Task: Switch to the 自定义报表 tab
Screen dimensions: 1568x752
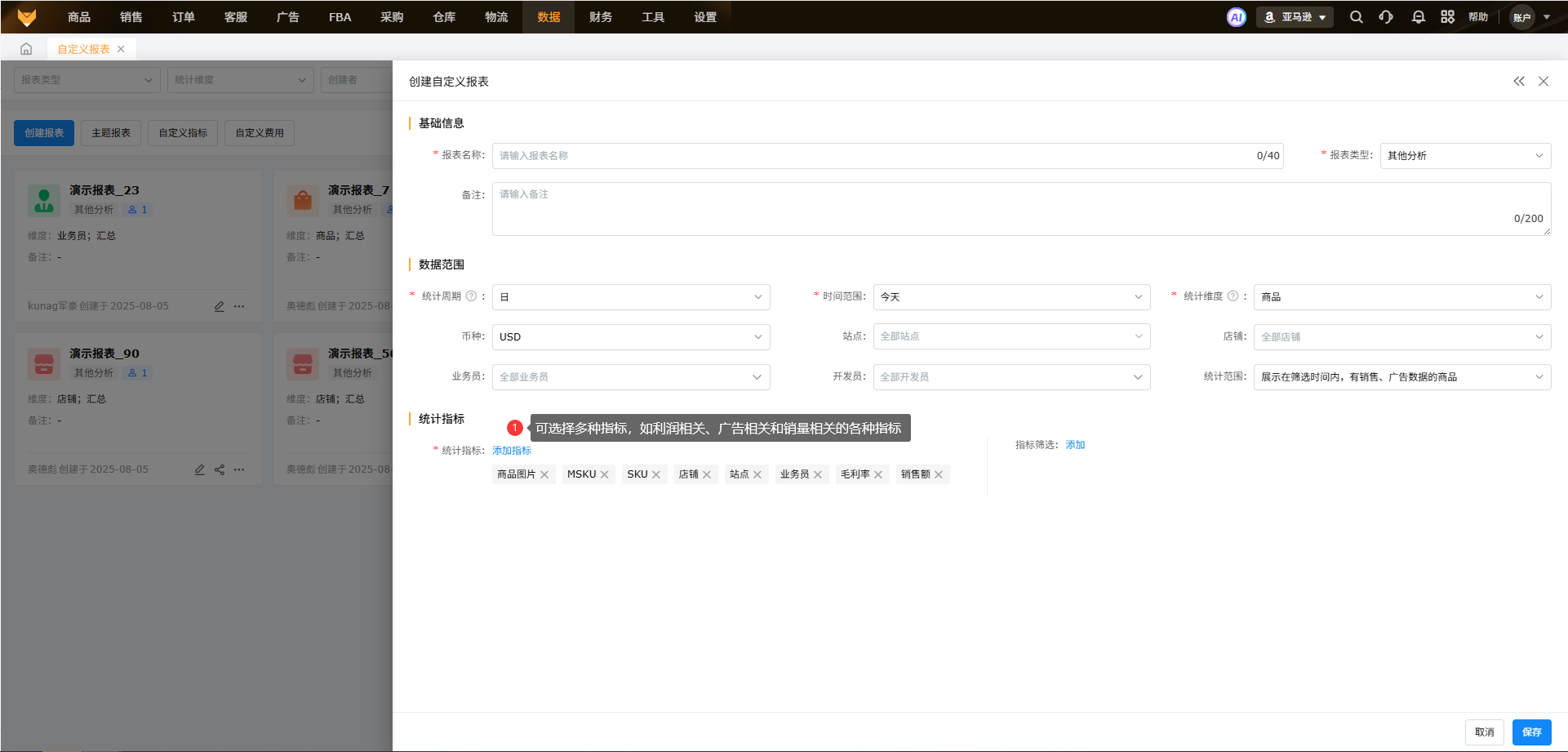Action: click(83, 49)
